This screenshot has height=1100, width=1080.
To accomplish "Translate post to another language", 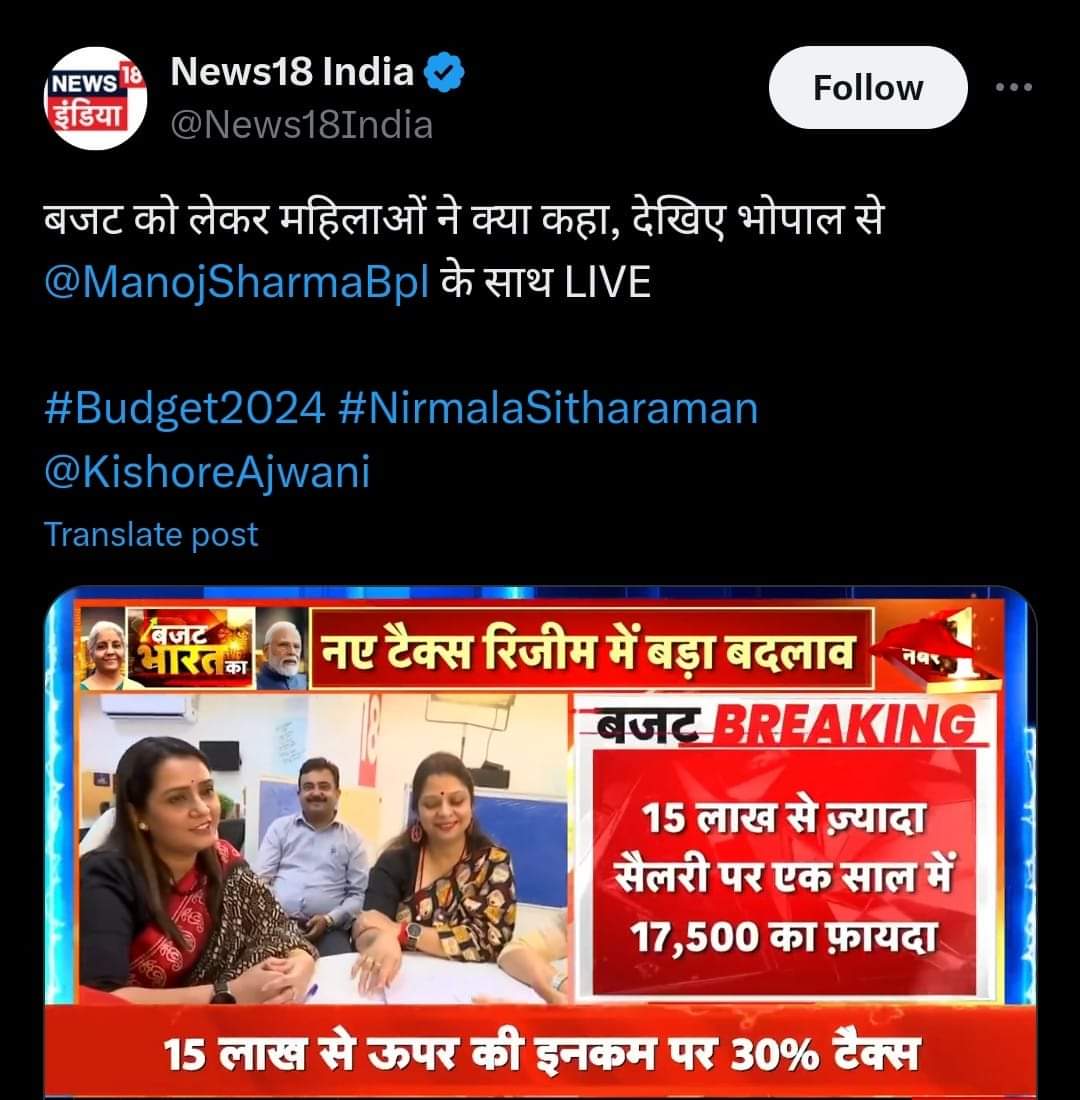I will pos(151,535).
